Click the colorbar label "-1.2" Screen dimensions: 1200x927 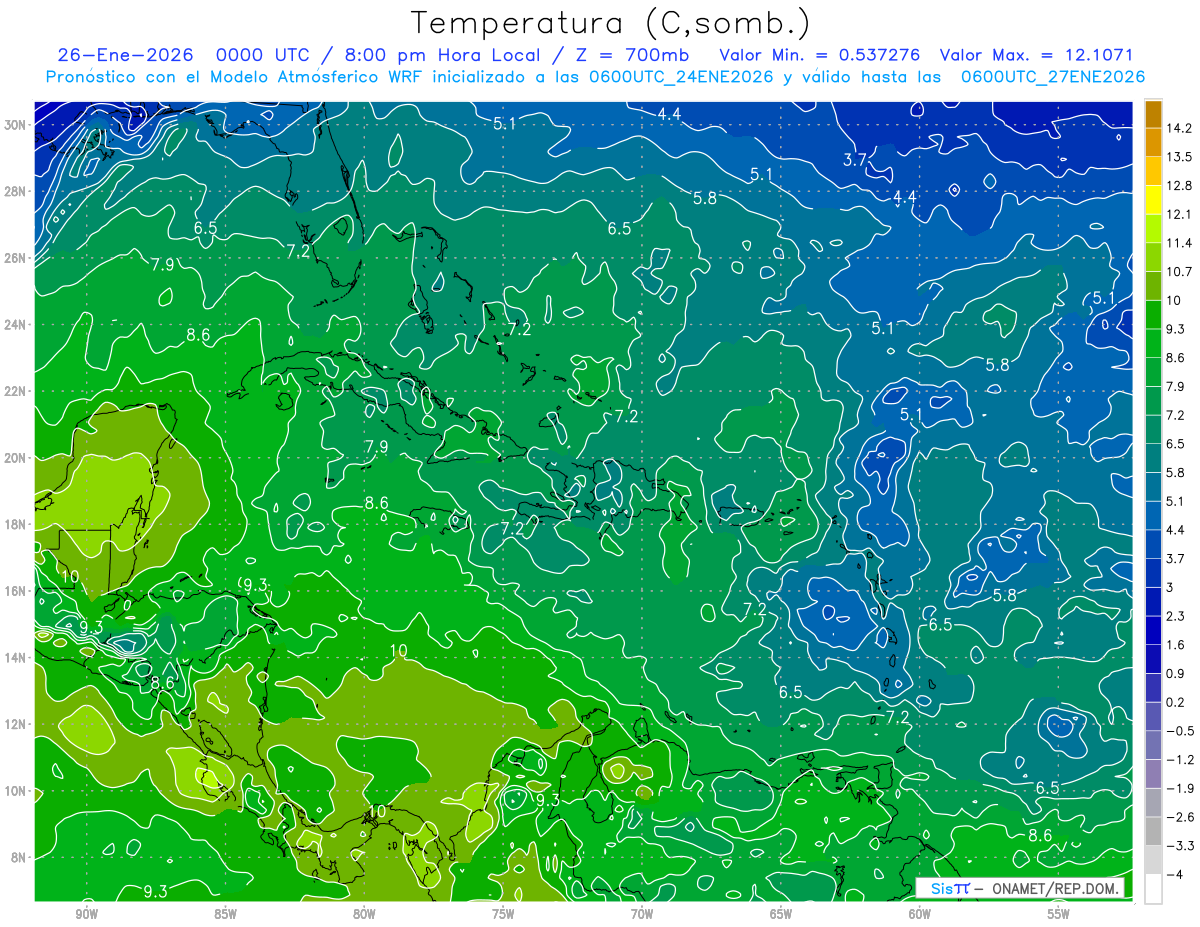click(1179, 760)
